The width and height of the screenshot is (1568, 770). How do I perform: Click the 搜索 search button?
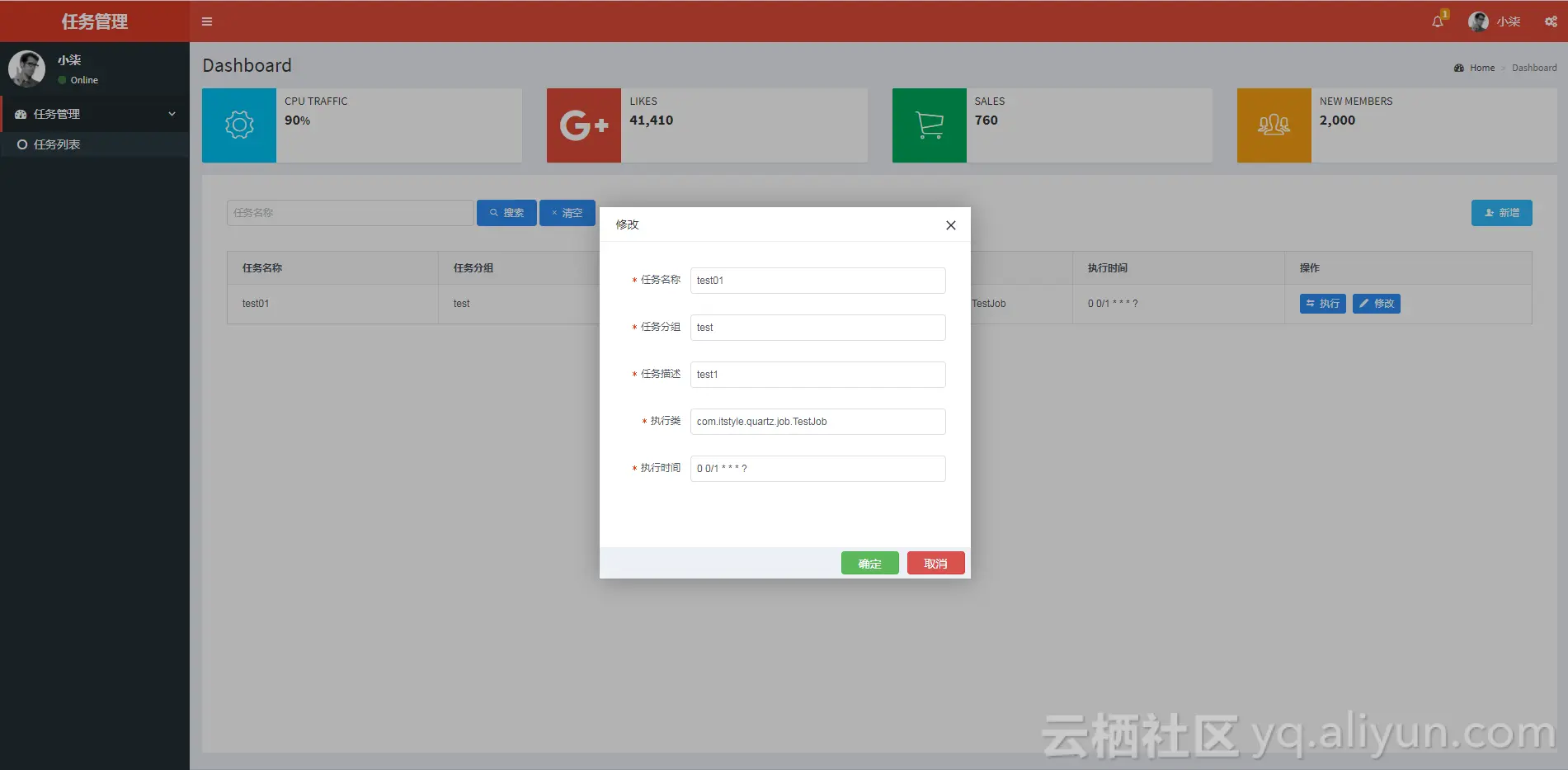coord(506,213)
